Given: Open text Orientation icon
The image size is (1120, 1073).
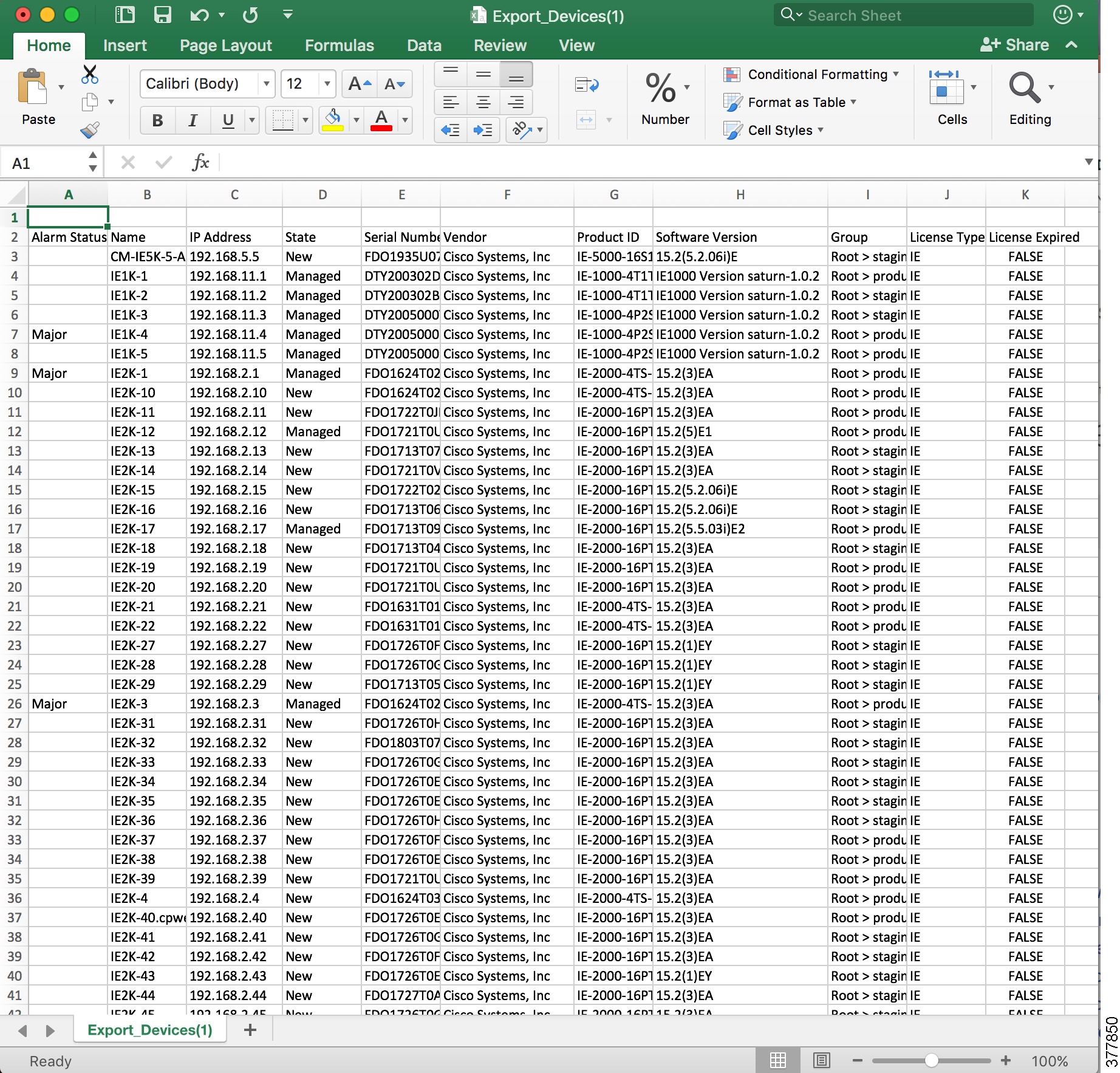Looking at the screenshot, I should pos(522,130).
